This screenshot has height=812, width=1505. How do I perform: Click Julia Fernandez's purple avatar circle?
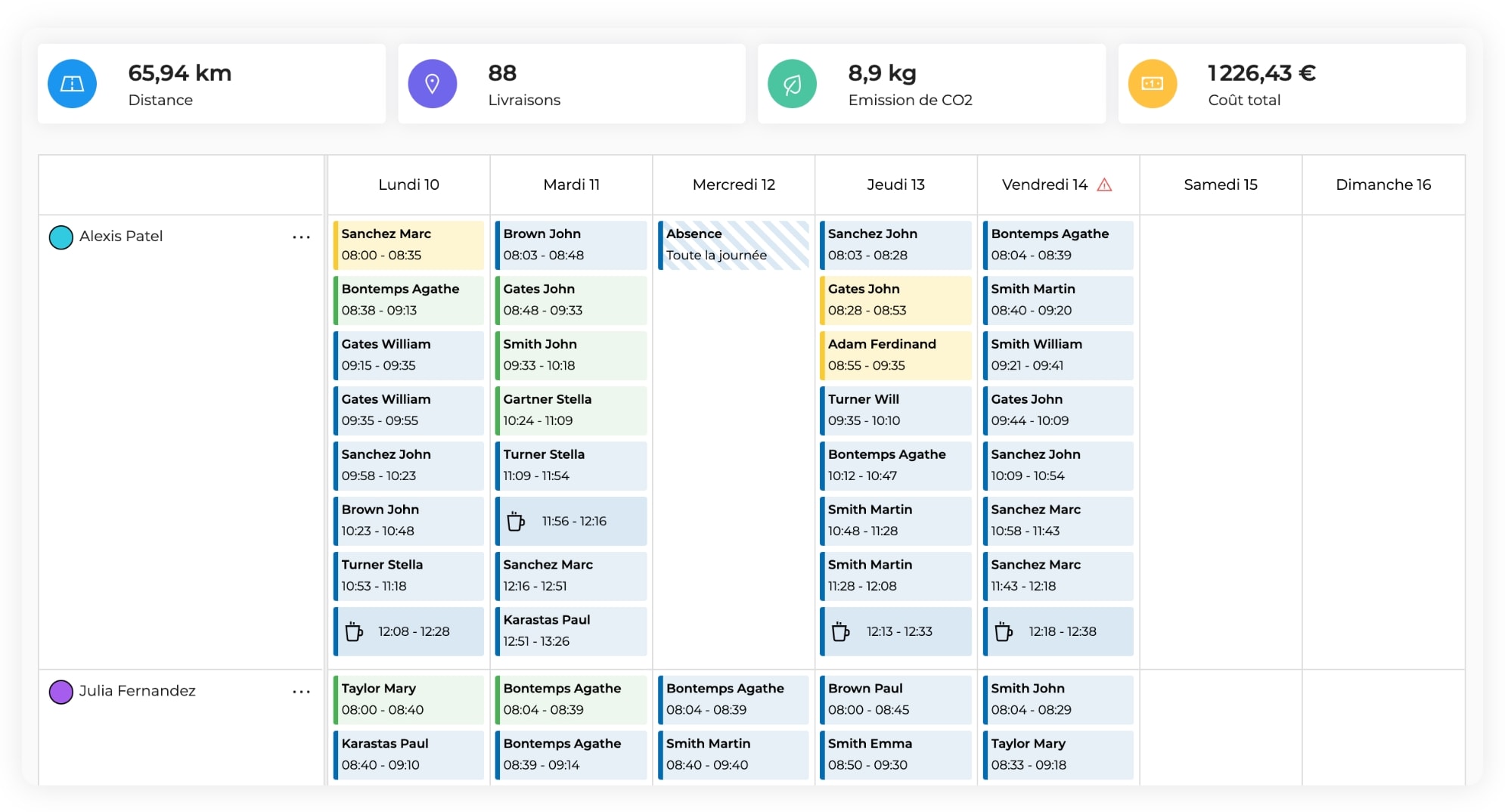pyautogui.click(x=61, y=690)
